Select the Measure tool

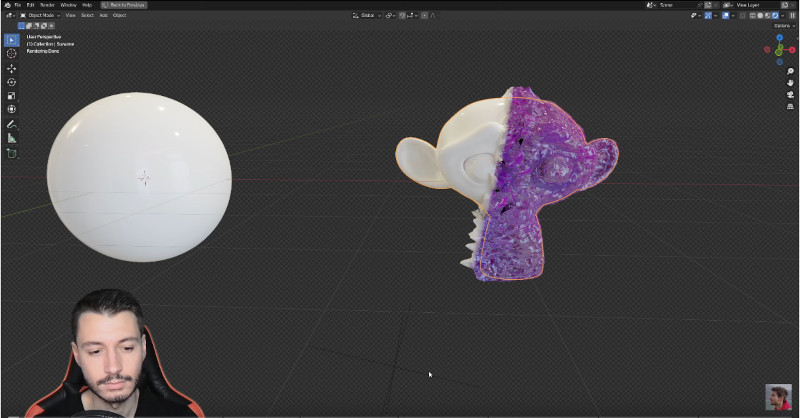point(11,138)
